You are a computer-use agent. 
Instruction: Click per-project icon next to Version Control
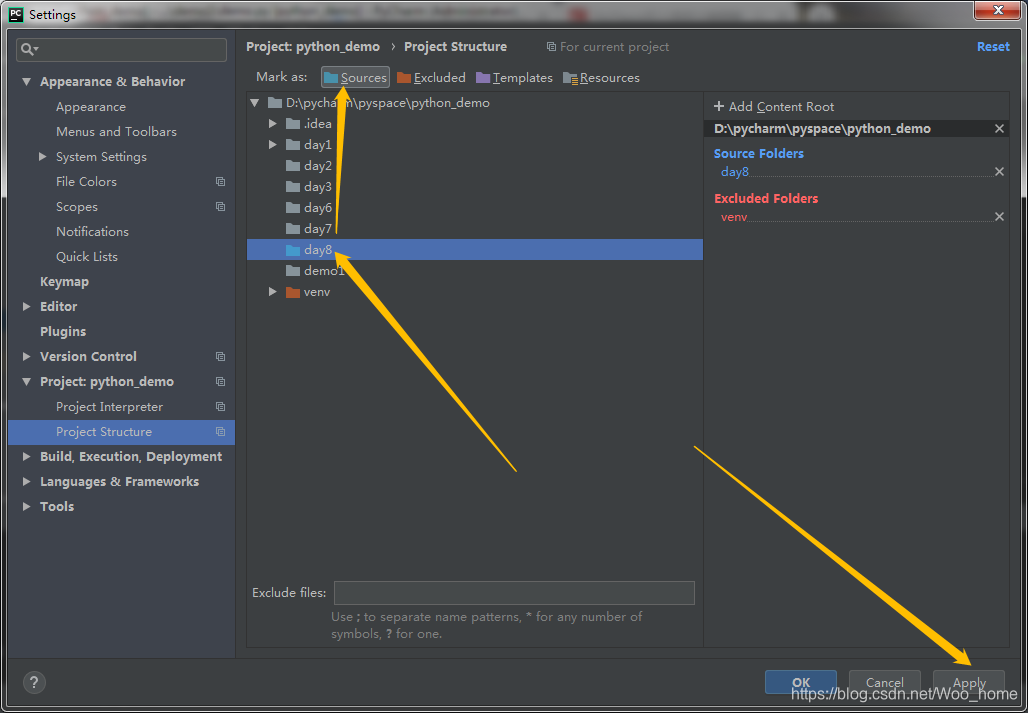tap(220, 356)
